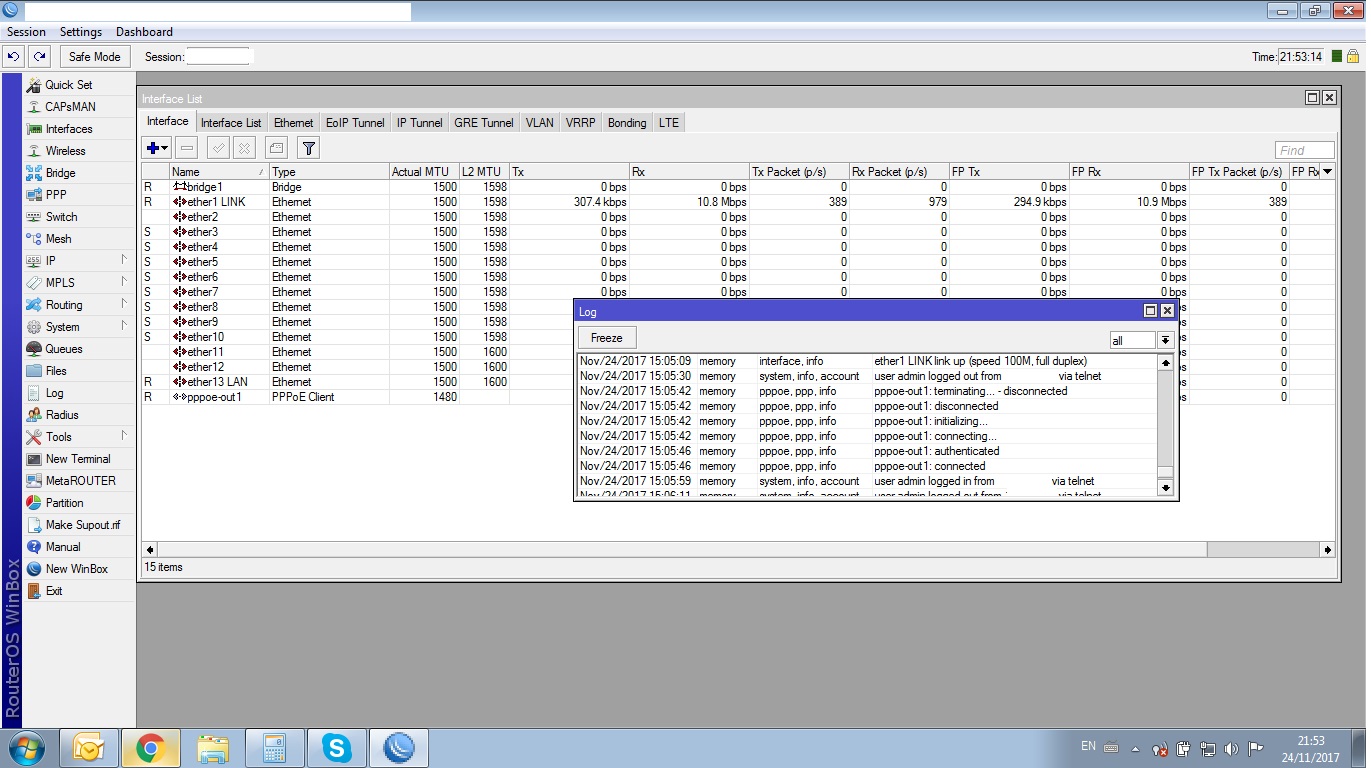Viewport: 1371px width, 768px height.
Task: Open the Bridge section in sidebar
Action: pos(60,173)
